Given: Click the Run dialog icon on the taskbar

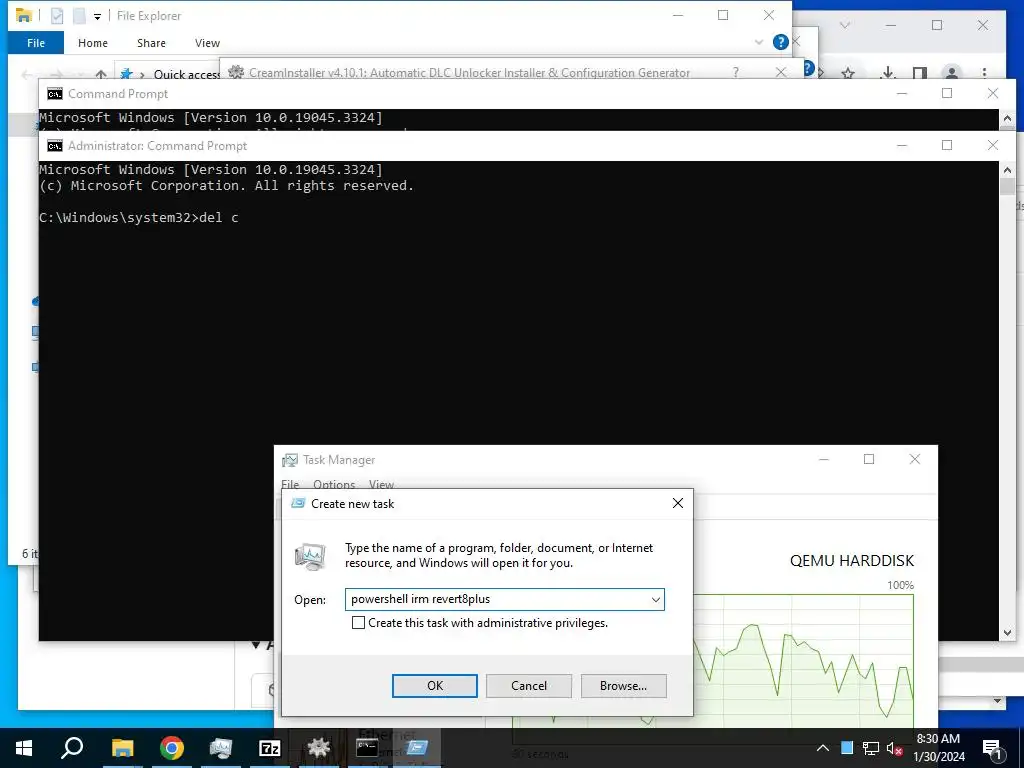Looking at the screenshot, I should click(417, 748).
